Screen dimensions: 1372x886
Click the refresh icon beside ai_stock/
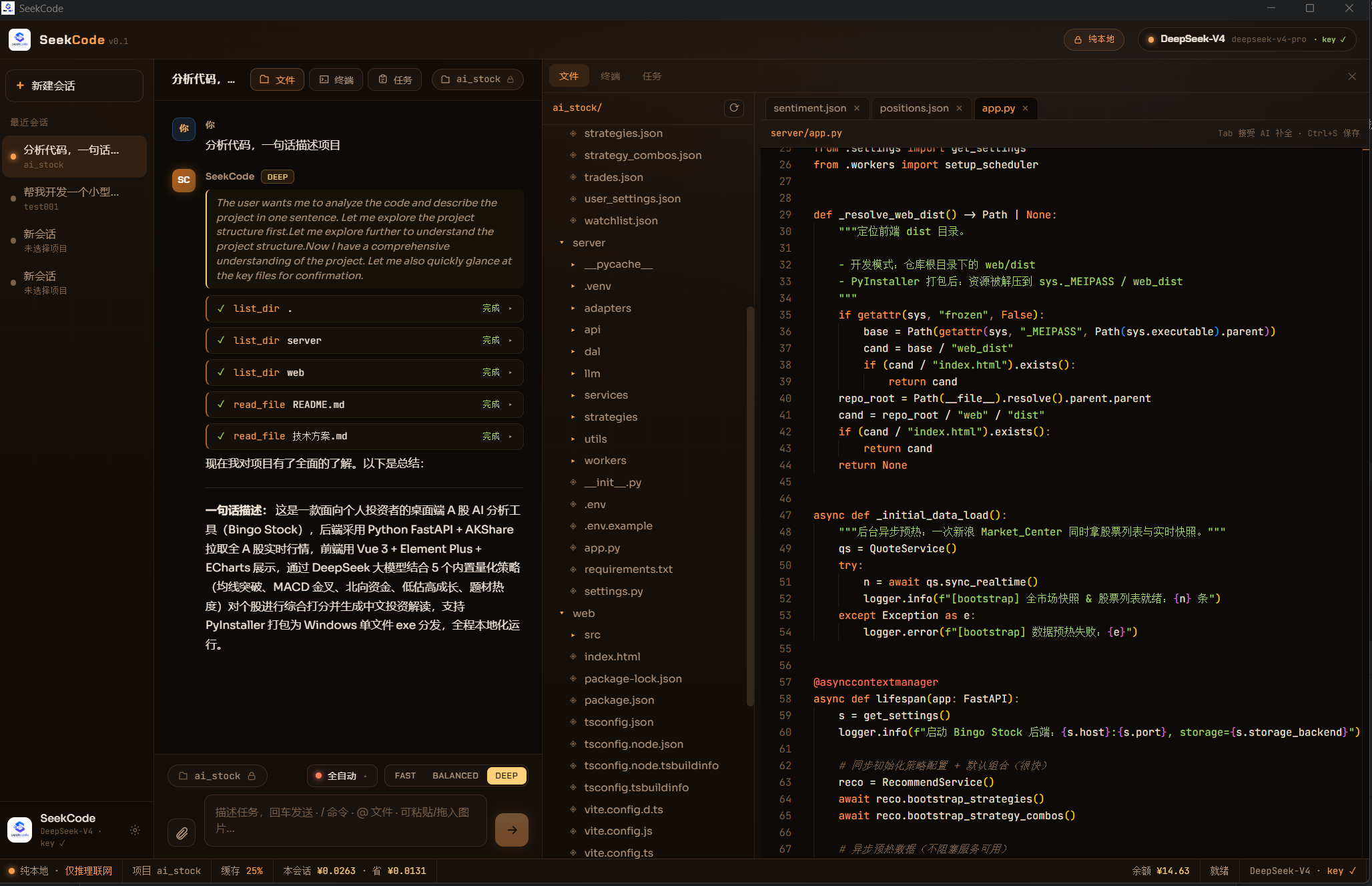click(734, 108)
